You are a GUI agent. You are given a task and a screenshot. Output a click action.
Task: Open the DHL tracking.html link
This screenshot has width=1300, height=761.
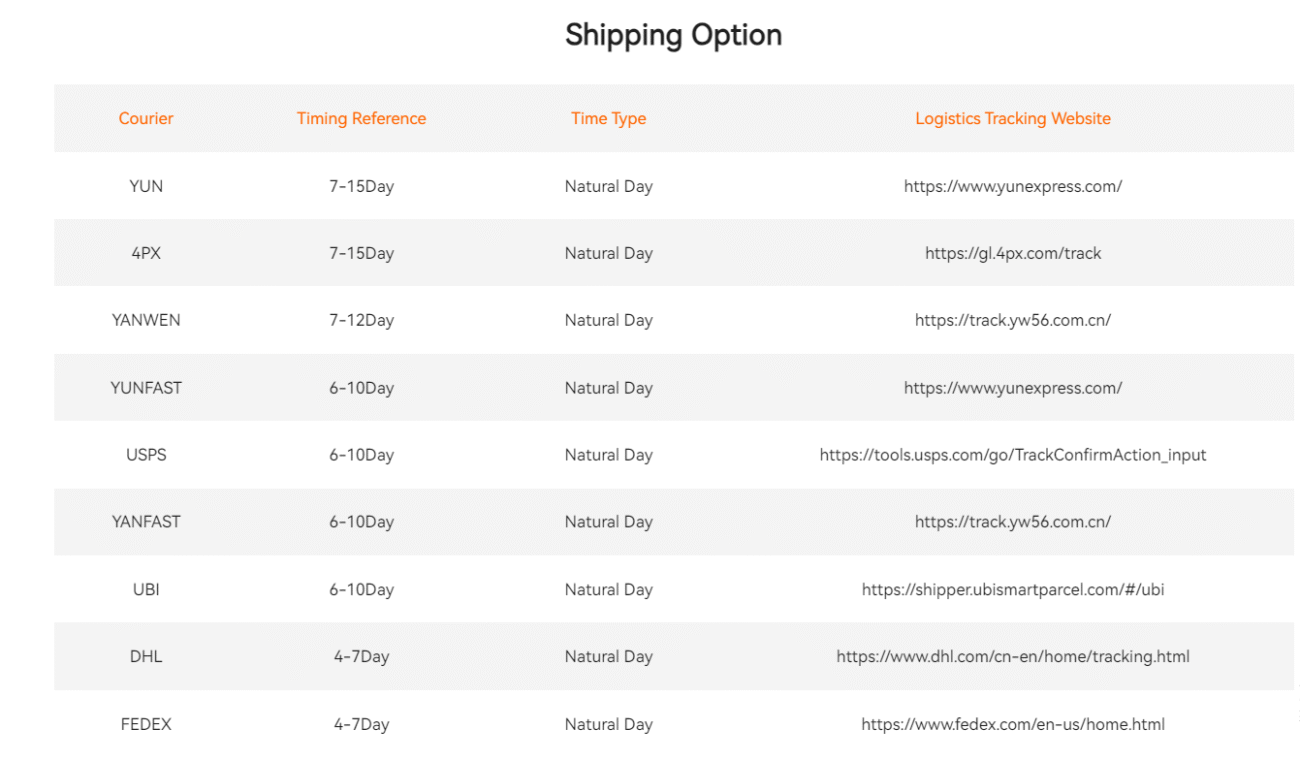[1012, 657]
